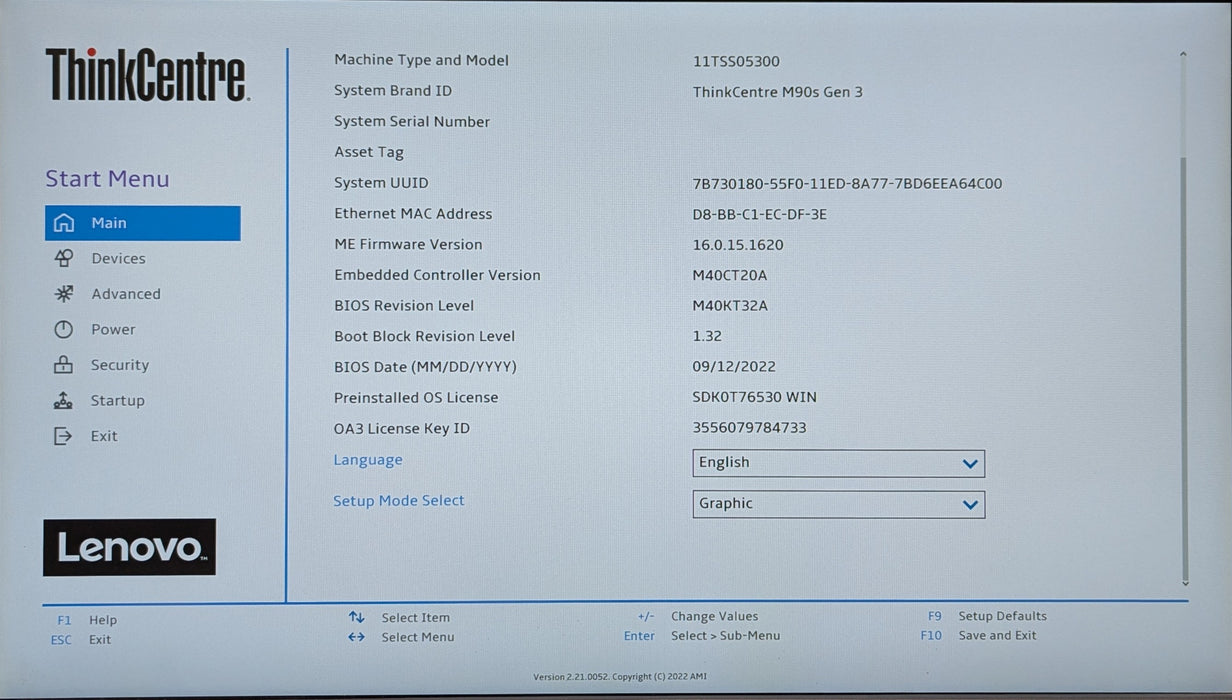Click the Graphic dropdown chevron arrow

tap(969, 505)
